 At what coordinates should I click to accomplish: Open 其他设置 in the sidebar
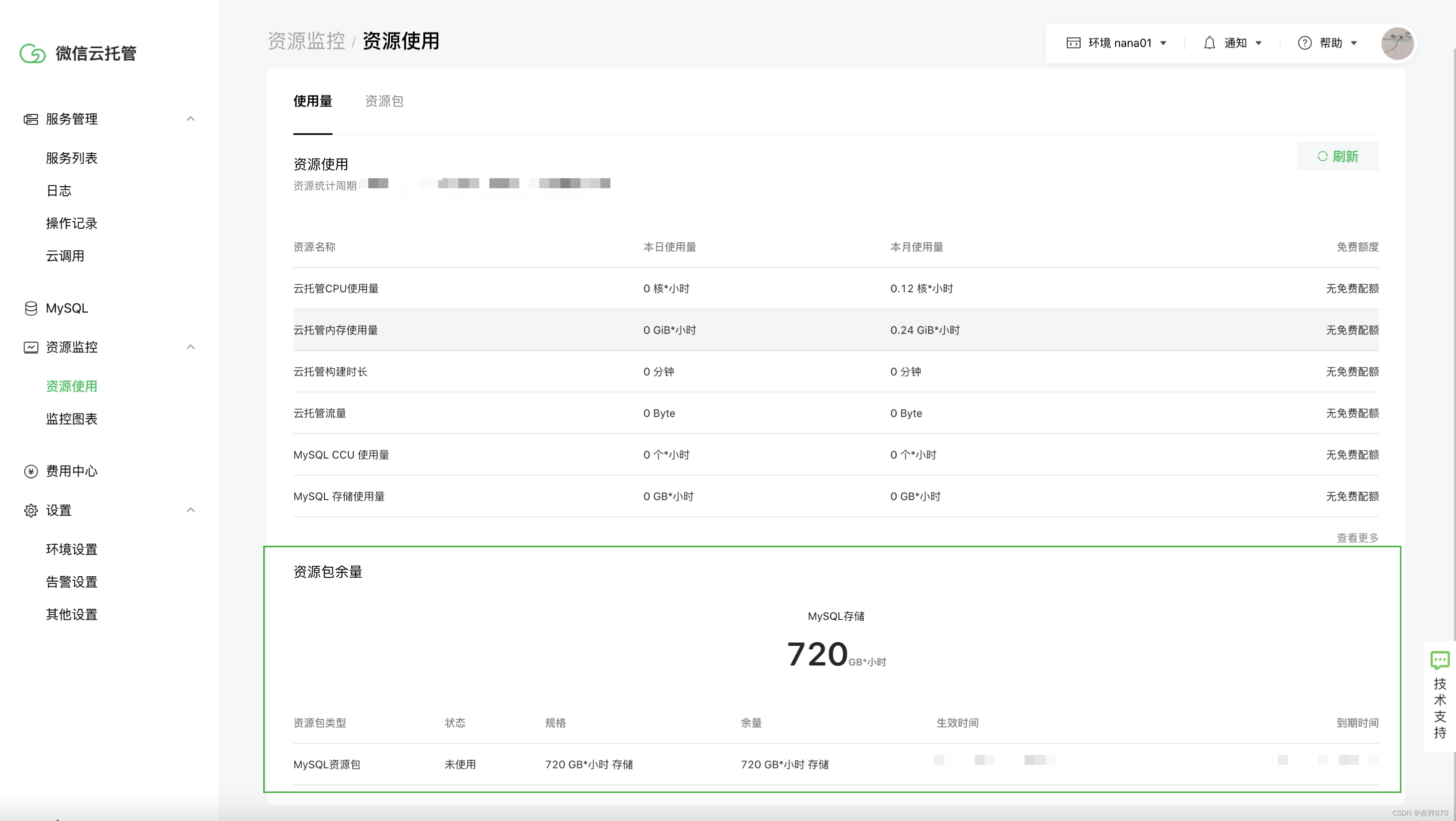pos(72,615)
